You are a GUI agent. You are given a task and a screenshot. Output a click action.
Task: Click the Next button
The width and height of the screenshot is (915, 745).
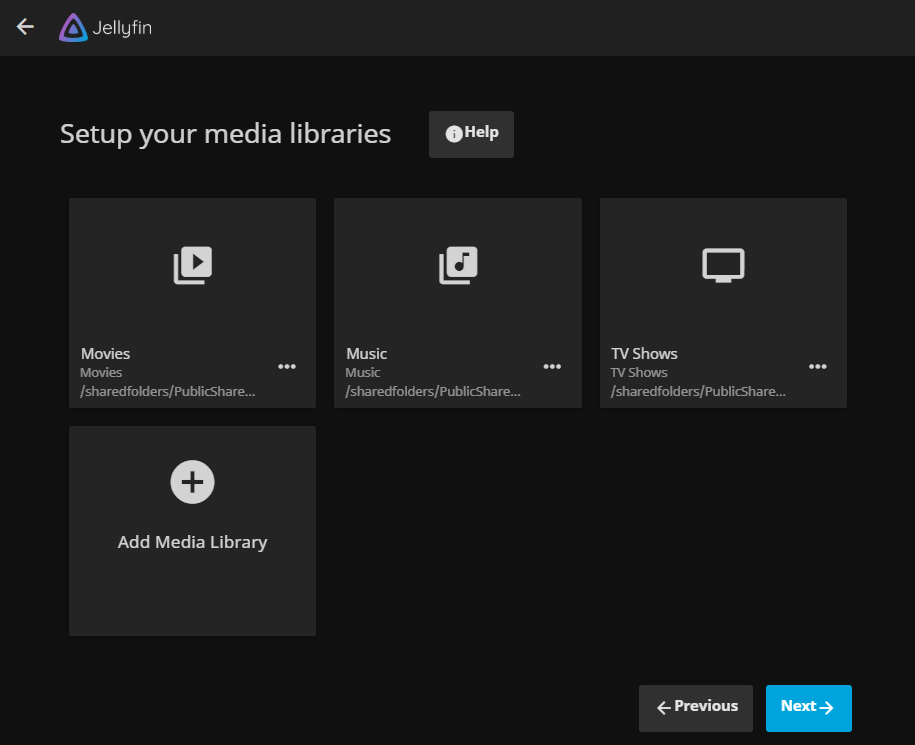(808, 707)
